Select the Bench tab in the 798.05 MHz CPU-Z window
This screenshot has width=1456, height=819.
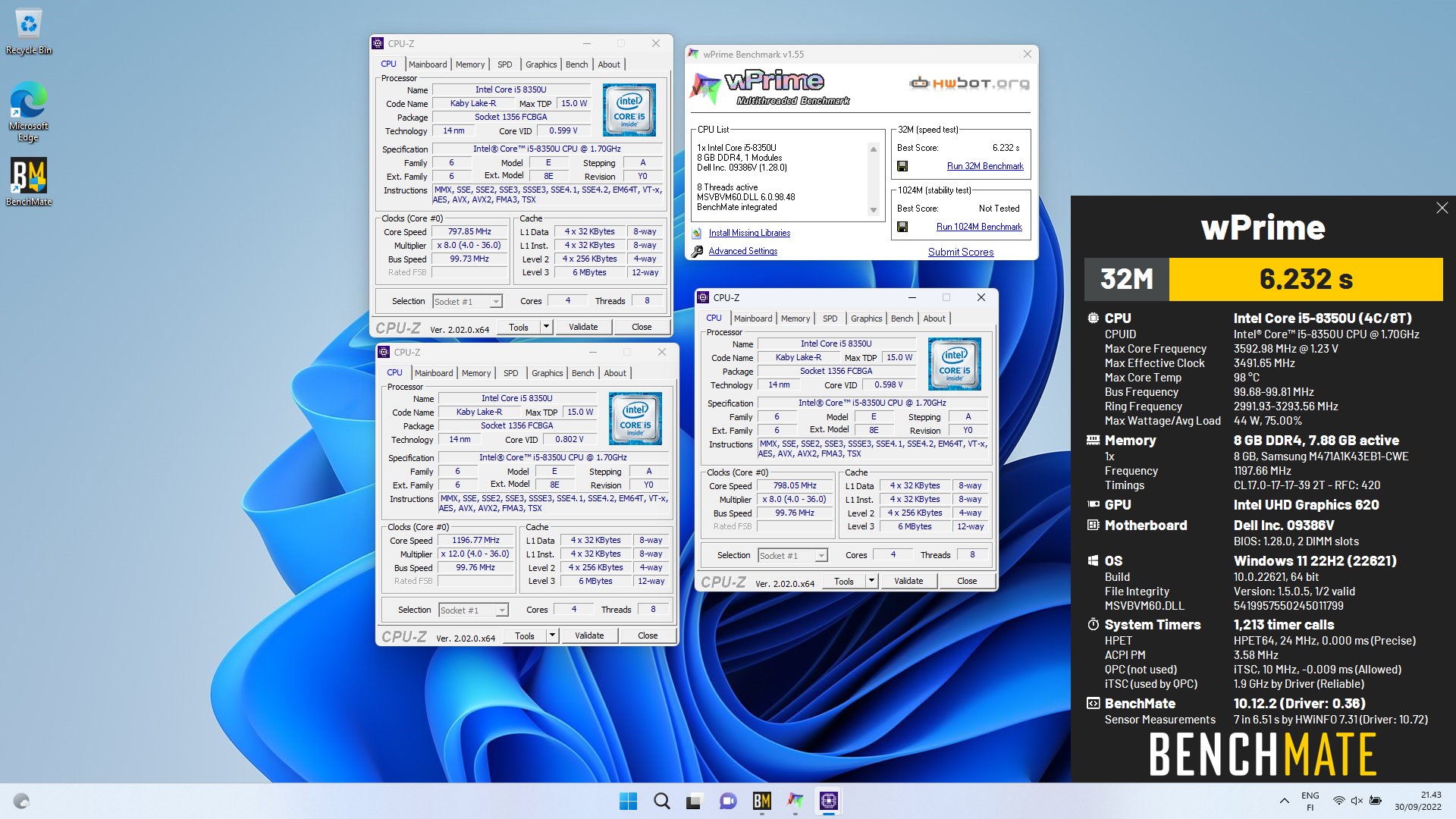902,318
